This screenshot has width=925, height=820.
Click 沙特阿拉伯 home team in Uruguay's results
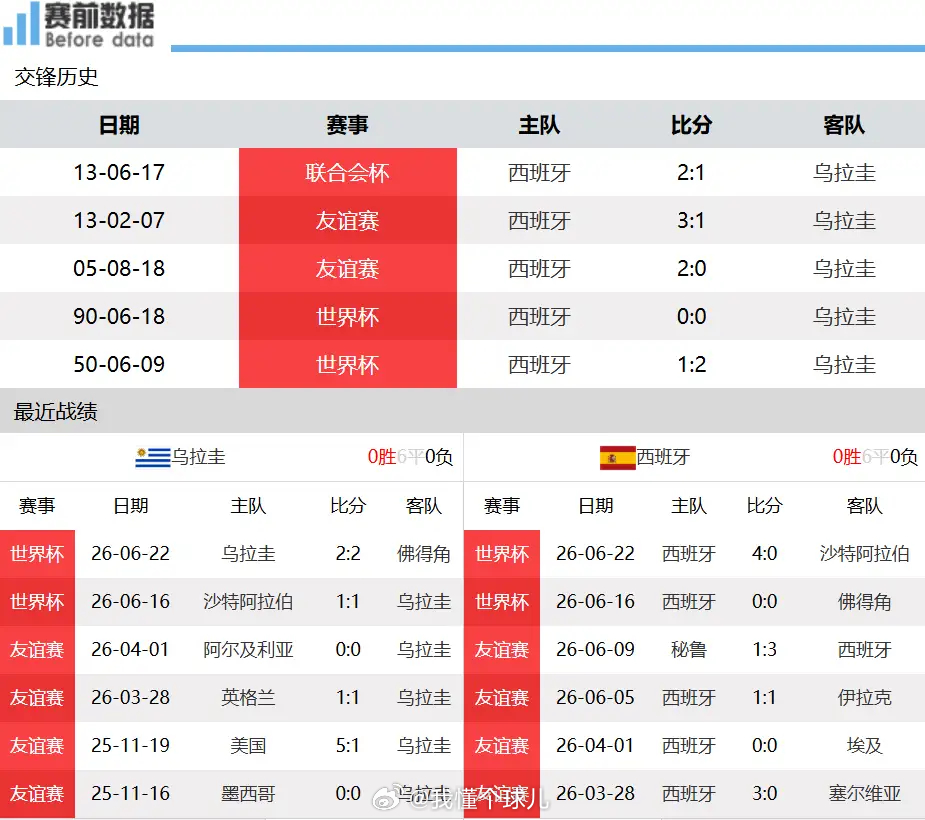coord(248,602)
